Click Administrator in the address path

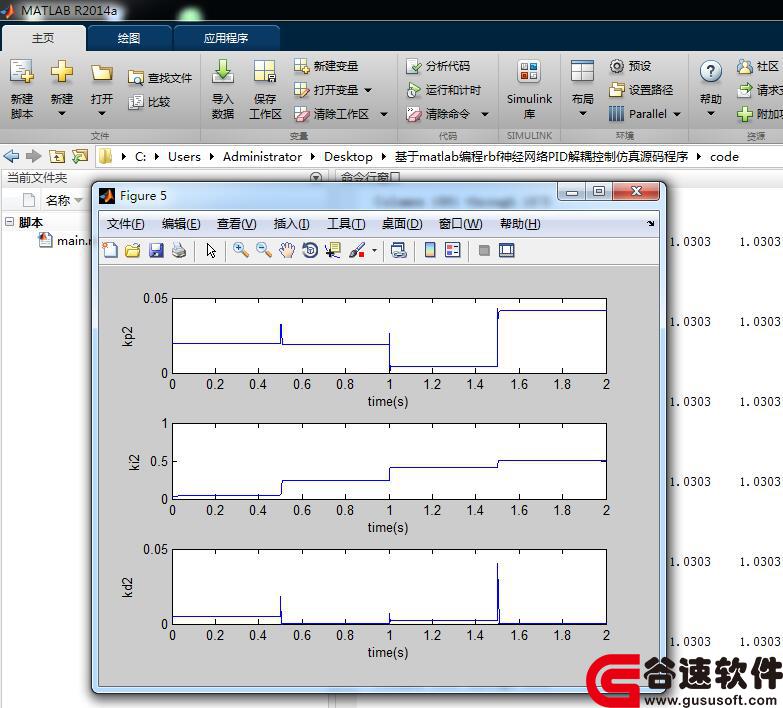coord(262,156)
